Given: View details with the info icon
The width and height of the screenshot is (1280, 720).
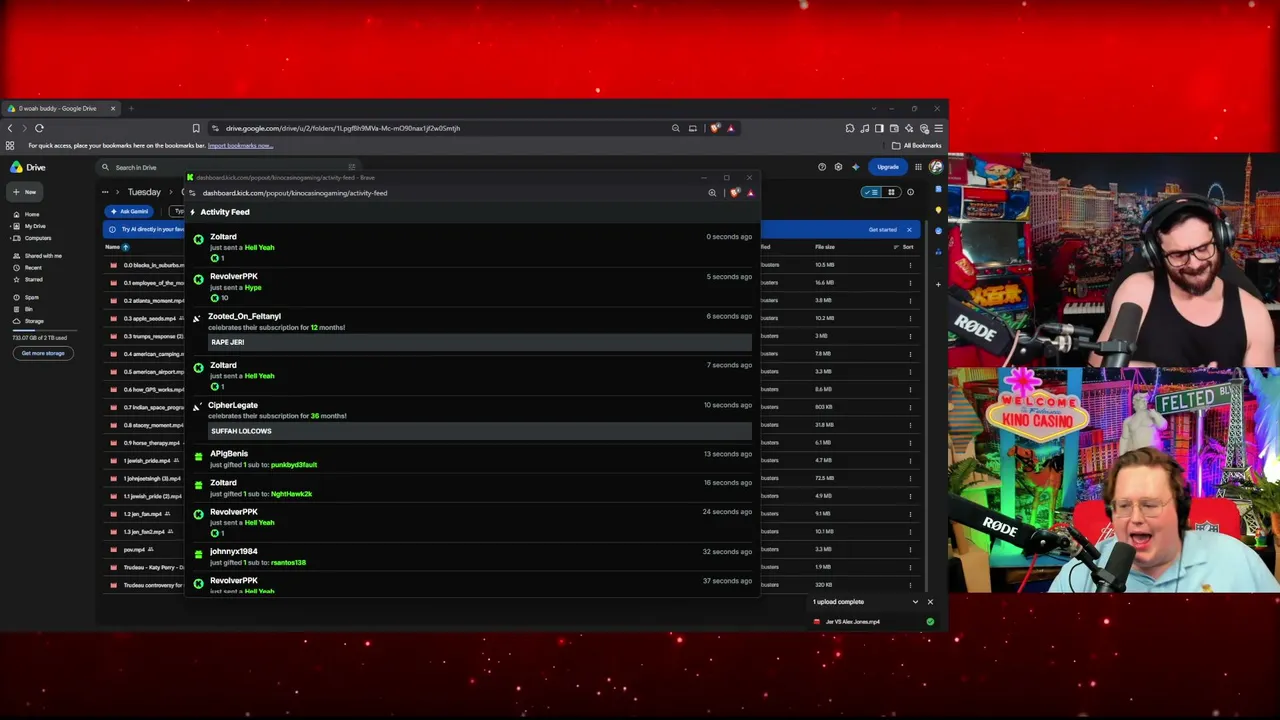Looking at the screenshot, I should click(x=910, y=192).
